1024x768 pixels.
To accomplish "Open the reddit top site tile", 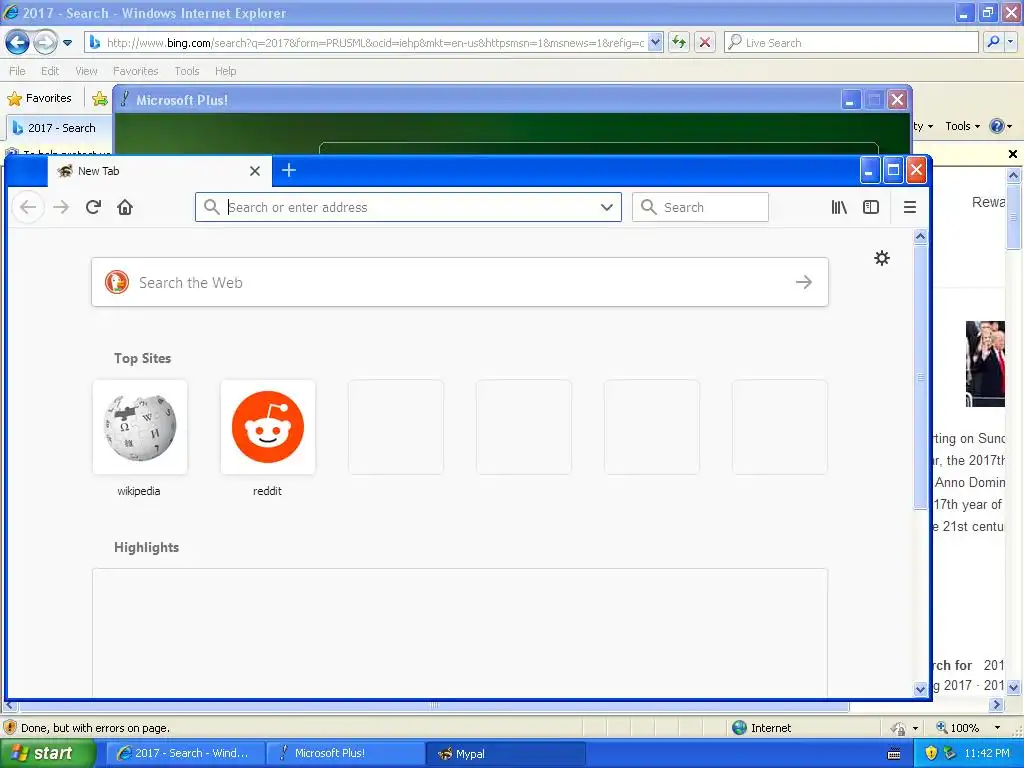I will [x=268, y=427].
